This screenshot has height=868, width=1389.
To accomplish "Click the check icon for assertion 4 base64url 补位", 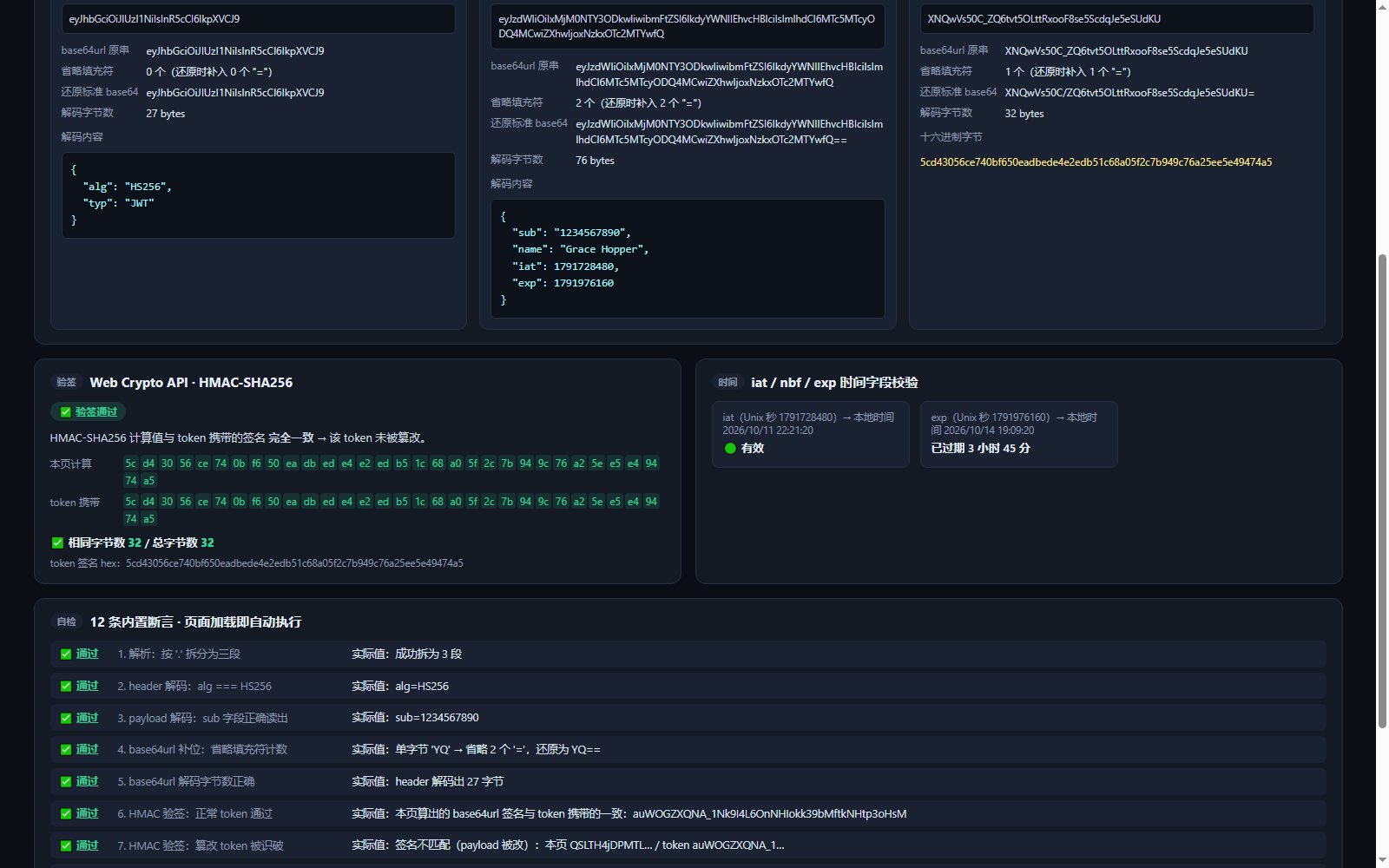I will point(66,750).
